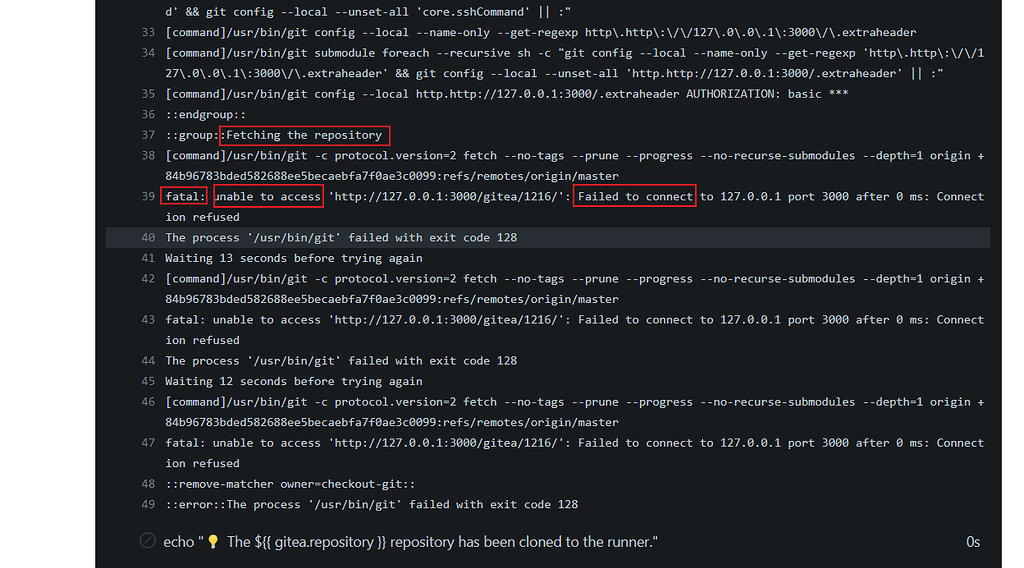The image size is (1024, 568).
Task: Click line number 36 for endgroup entry
Action: click(148, 114)
